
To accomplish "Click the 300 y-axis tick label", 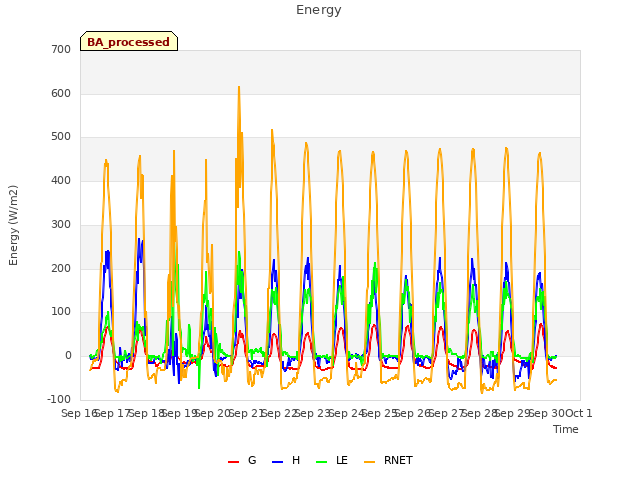I will point(61,224).
